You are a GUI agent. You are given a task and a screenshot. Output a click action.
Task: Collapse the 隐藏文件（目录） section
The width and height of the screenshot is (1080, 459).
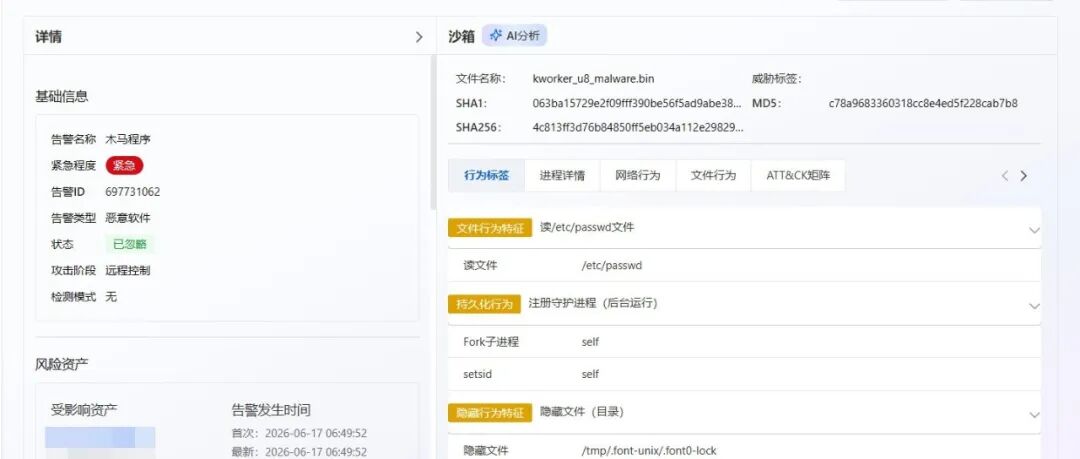click(x=1034, y=414)
